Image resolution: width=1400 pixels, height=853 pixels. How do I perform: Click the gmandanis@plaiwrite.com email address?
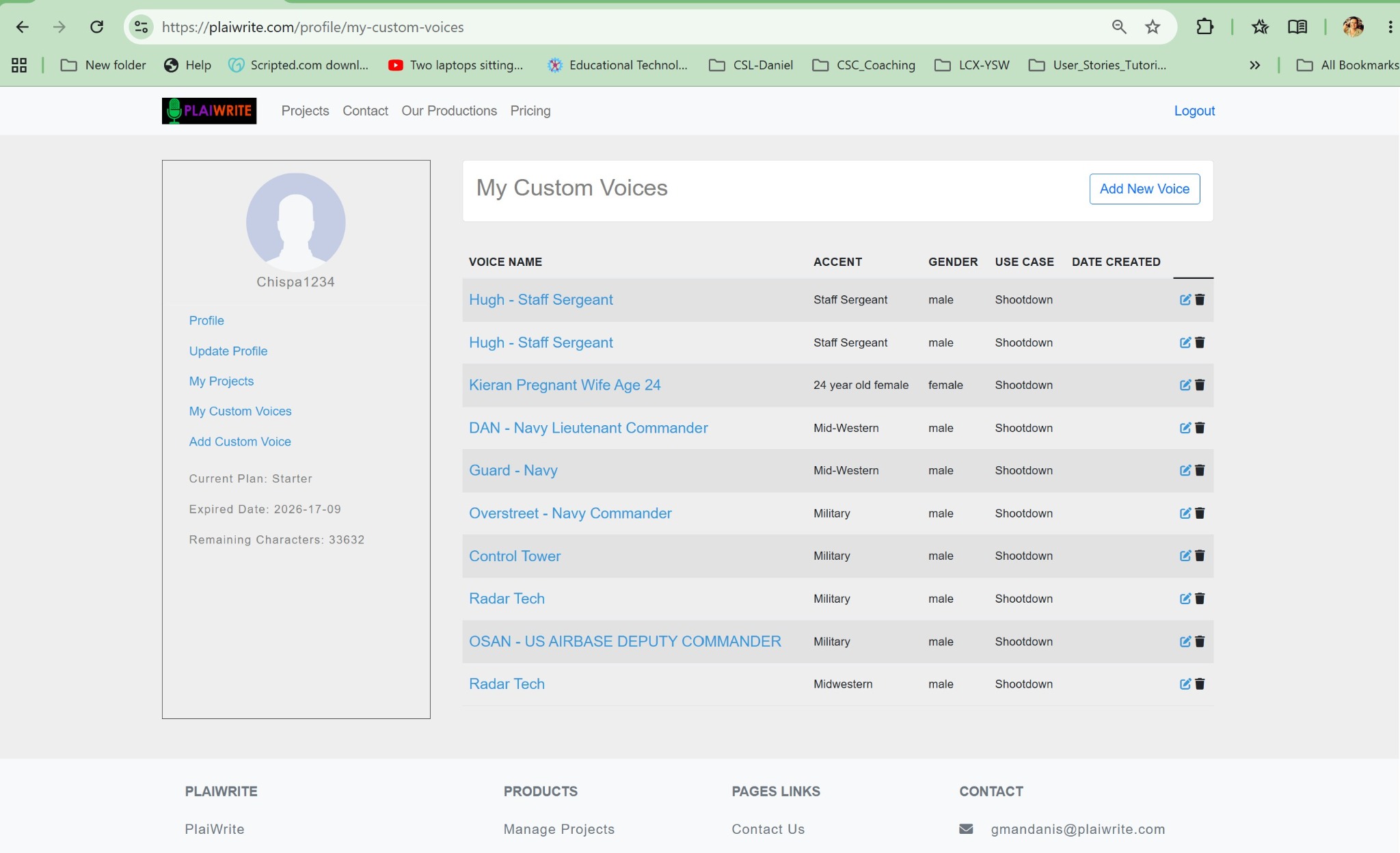coord(1078,829)
